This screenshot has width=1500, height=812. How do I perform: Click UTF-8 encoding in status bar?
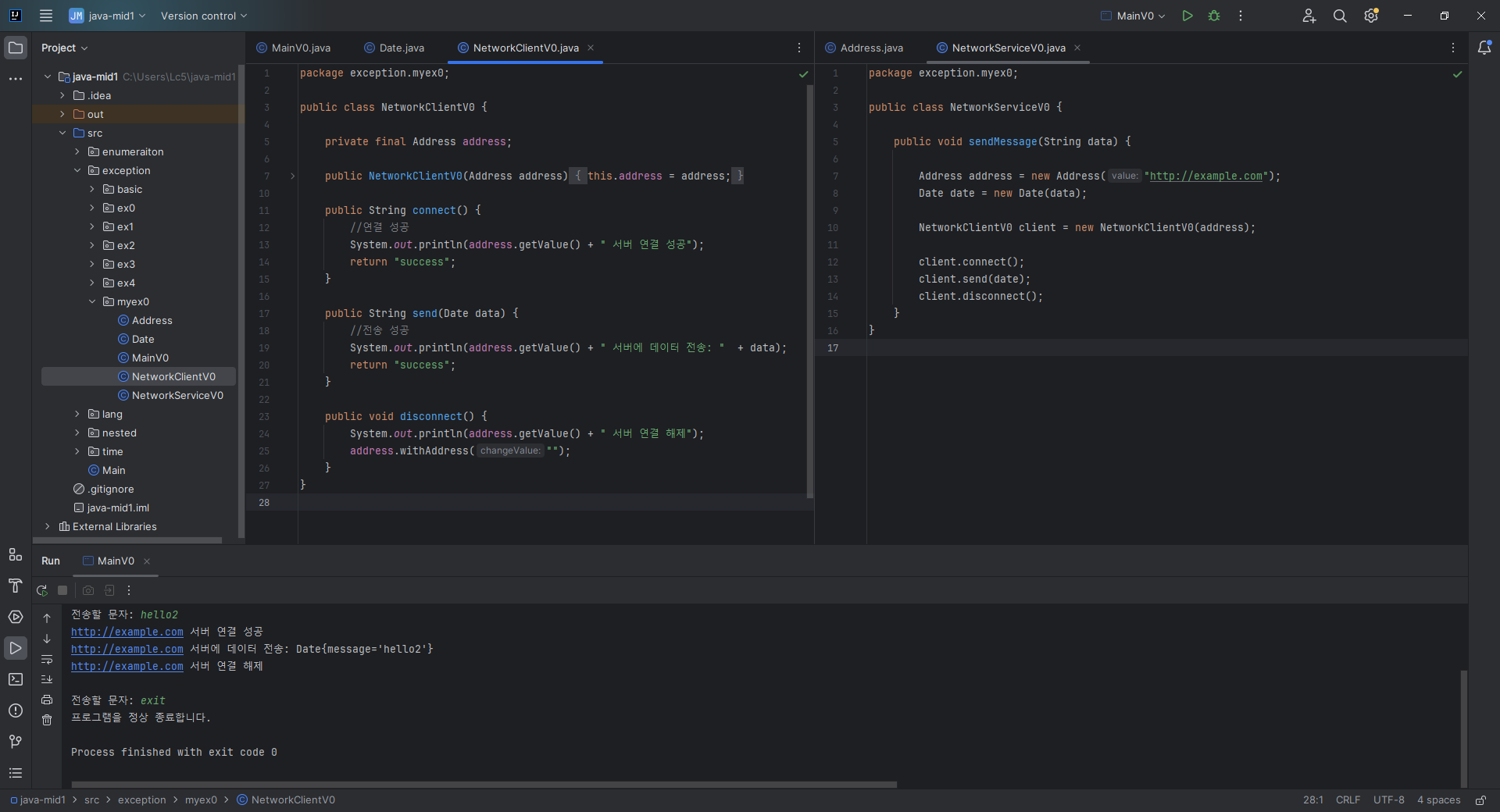1388,800
